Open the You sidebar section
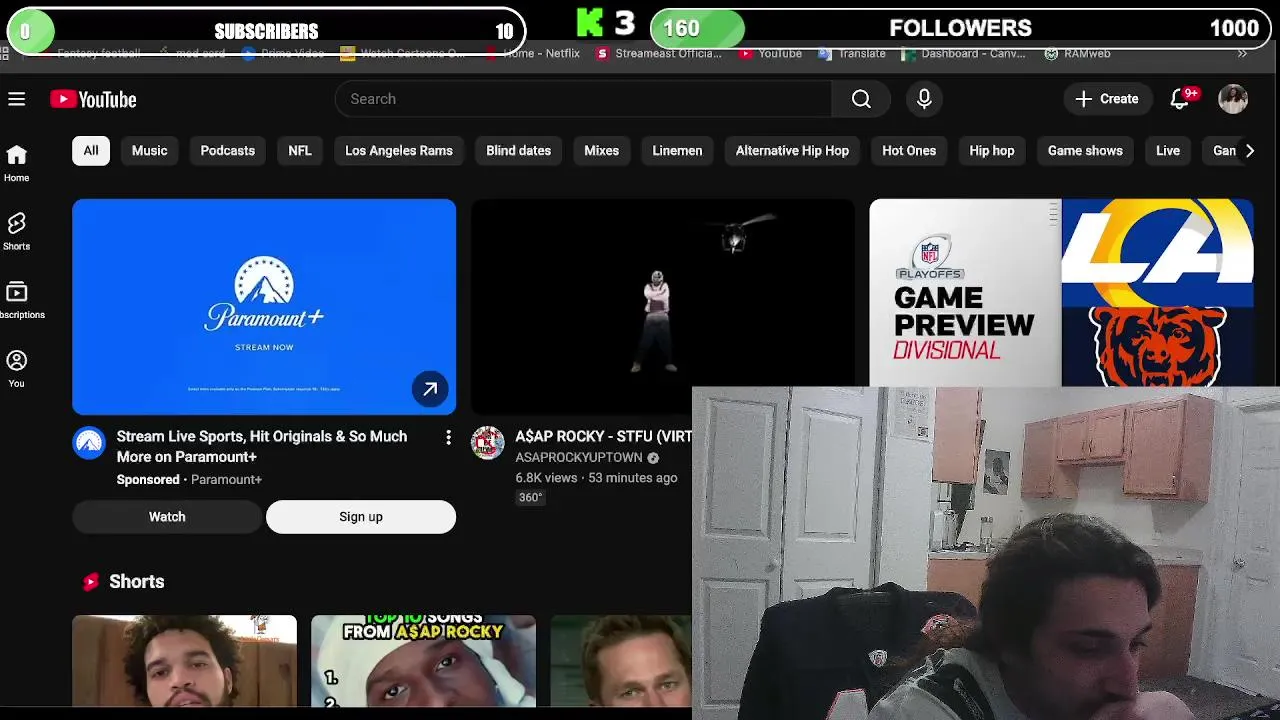This screenshot has width=1280, height=720. pyautogui.click(x=16, y=369)
